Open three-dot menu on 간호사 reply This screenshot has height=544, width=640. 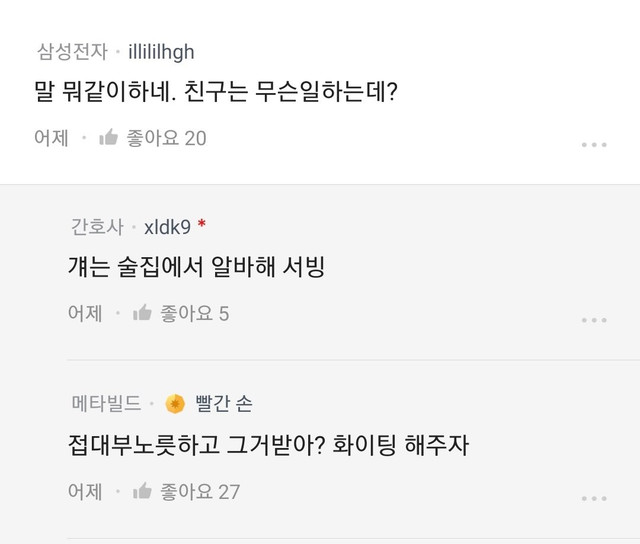pos(594,320)
